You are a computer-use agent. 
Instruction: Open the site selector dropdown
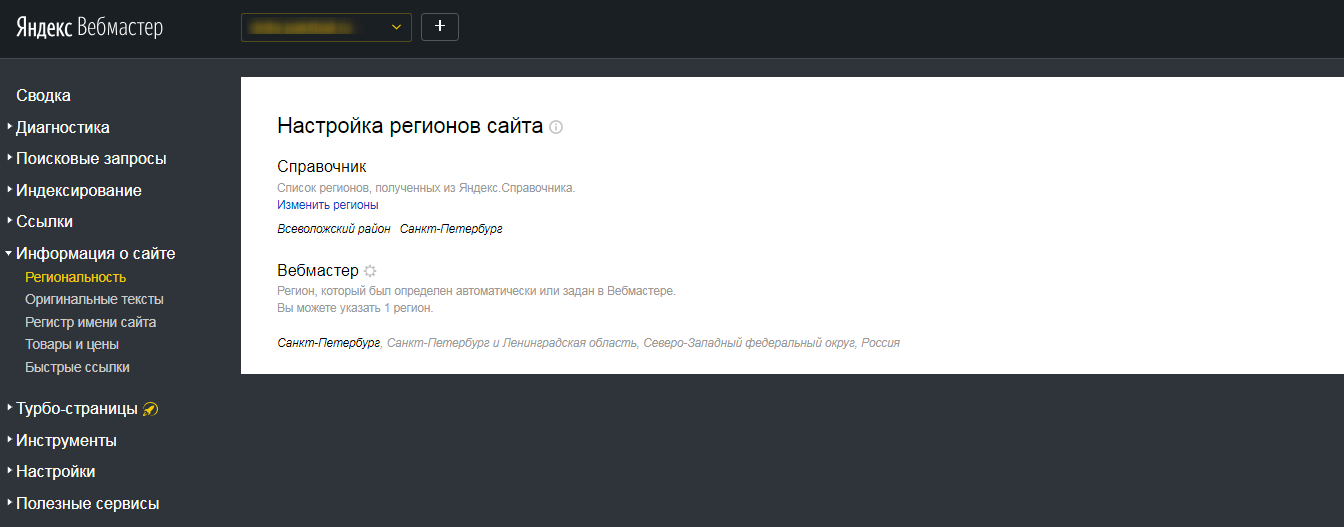[x=326, y=27]
